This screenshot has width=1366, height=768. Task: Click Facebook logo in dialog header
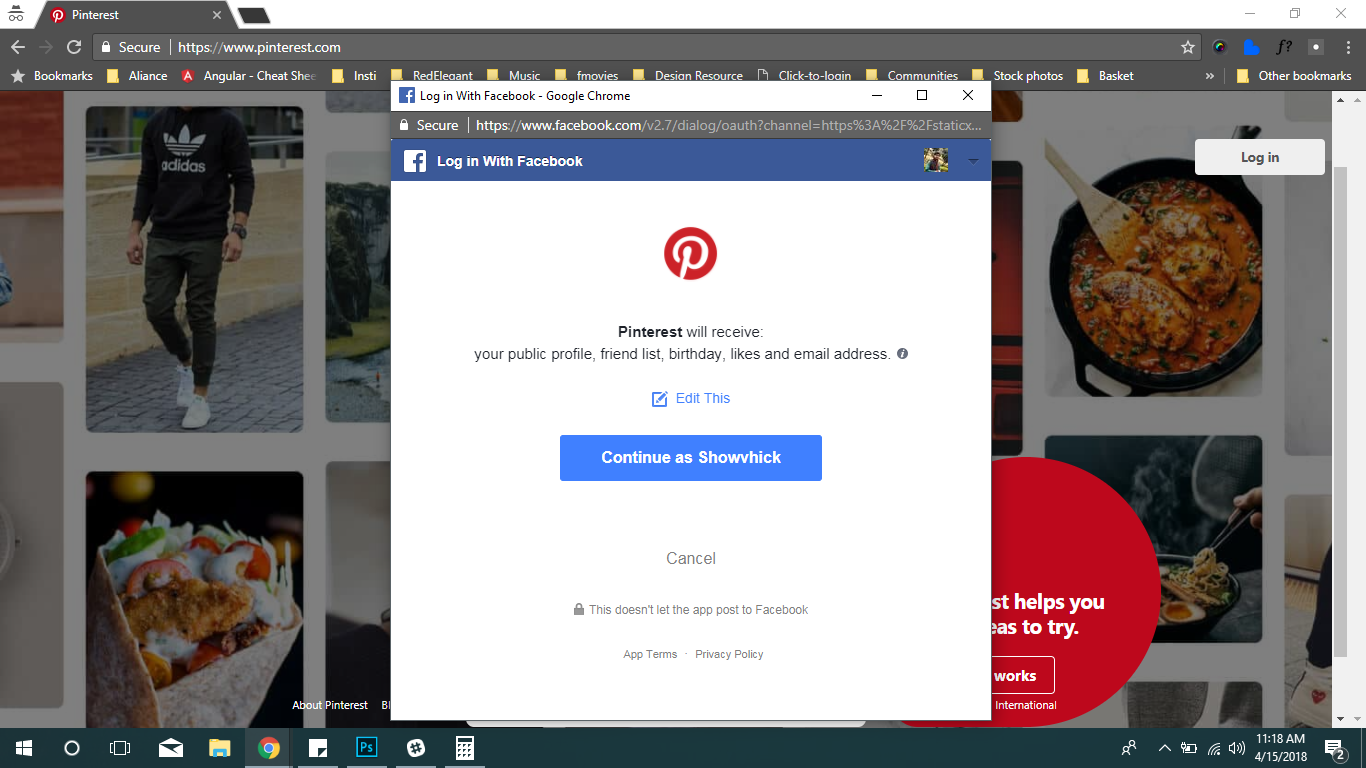415,160
